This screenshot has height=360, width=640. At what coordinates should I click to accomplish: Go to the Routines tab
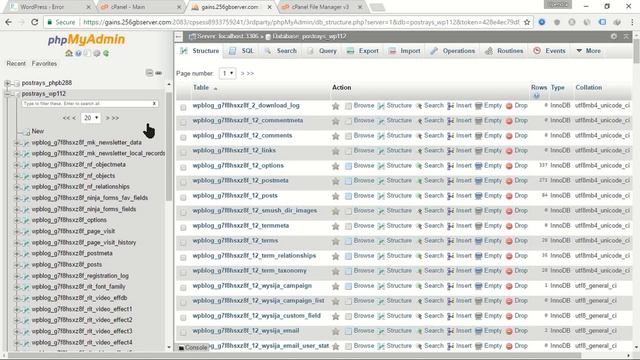coord(504,51)
